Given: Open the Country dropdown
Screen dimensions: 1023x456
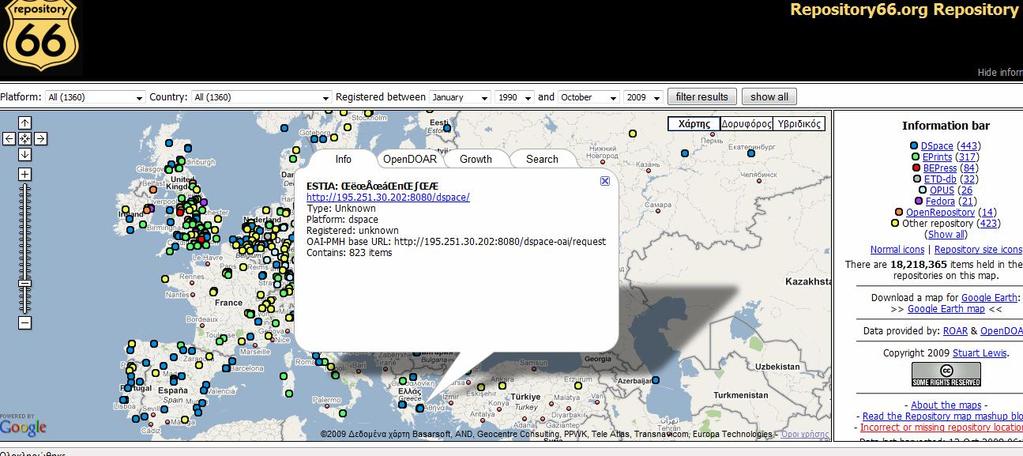Looking at the screenshot, I should point(262,97).
